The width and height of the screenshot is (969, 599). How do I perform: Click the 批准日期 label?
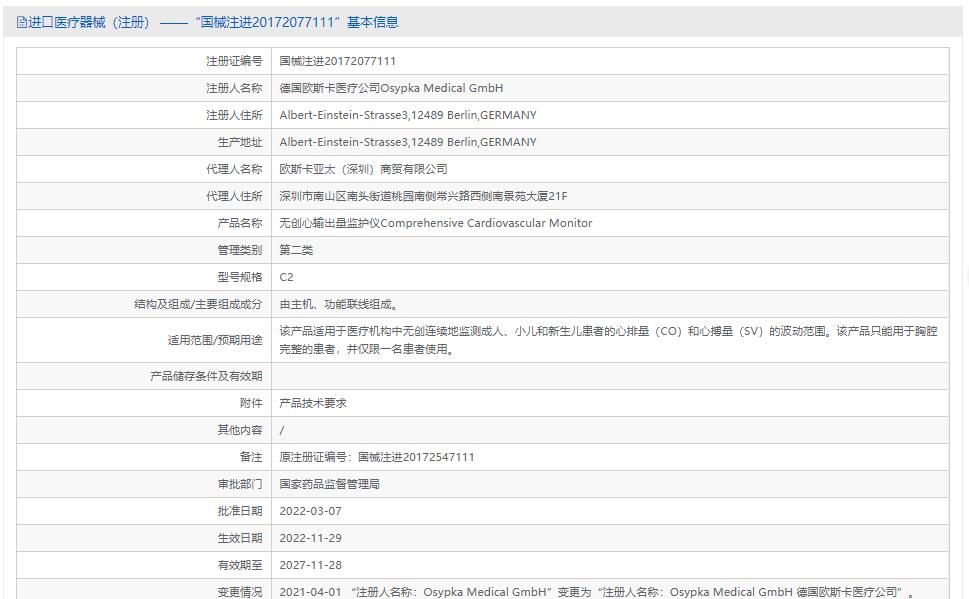(239, 511)
